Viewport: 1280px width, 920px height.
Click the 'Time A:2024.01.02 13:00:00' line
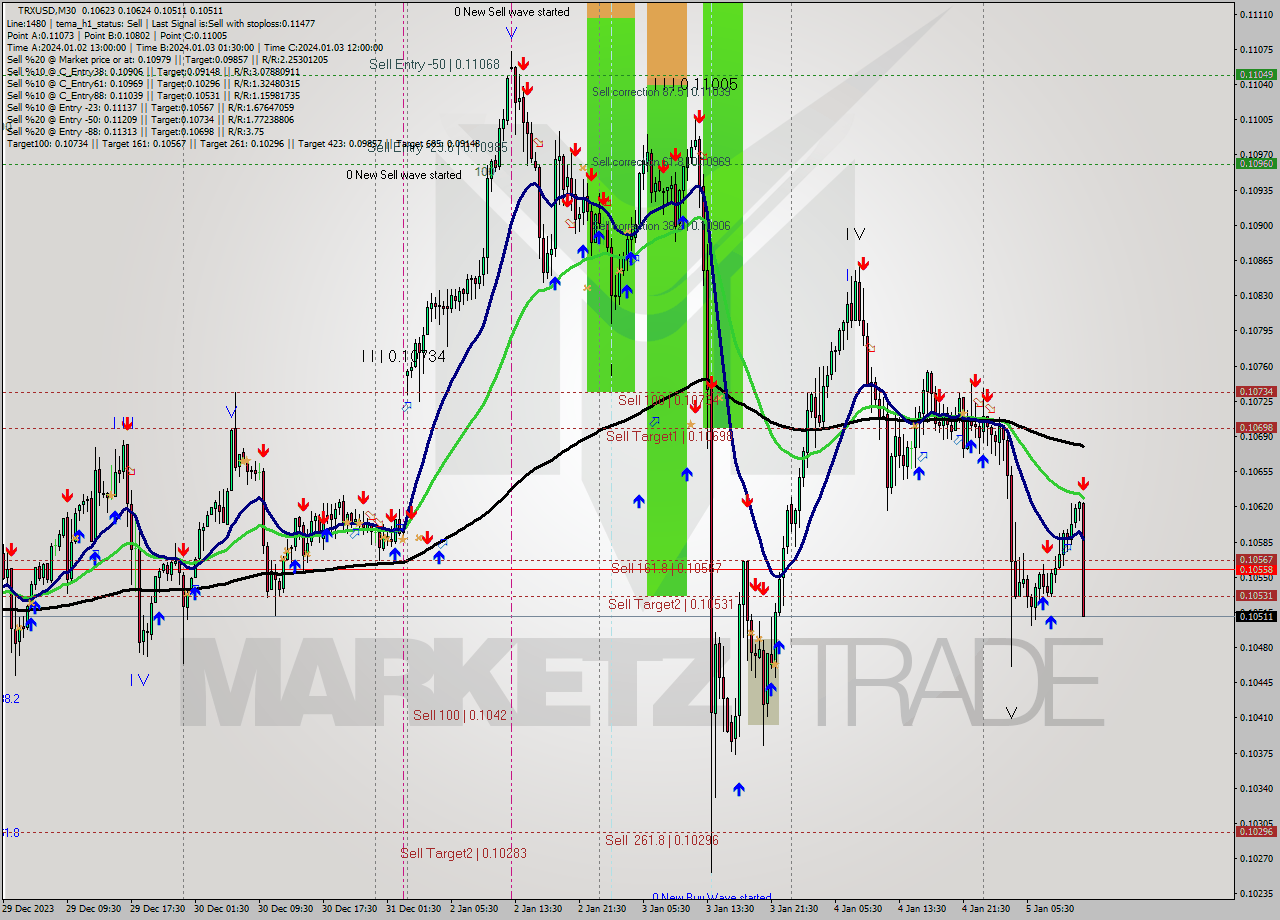[x=66, y=47]
